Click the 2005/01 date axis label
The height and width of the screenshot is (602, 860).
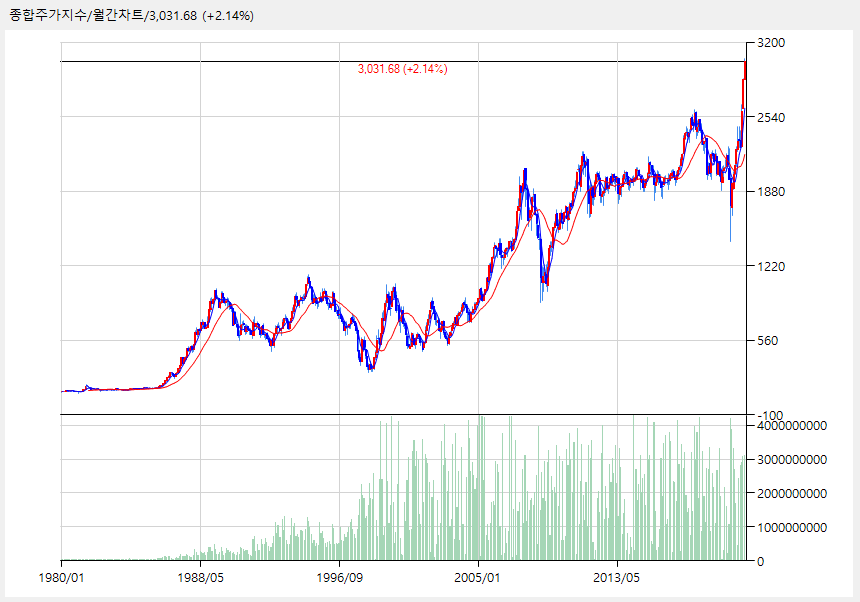pyautogui.click(x=478, y=578)
